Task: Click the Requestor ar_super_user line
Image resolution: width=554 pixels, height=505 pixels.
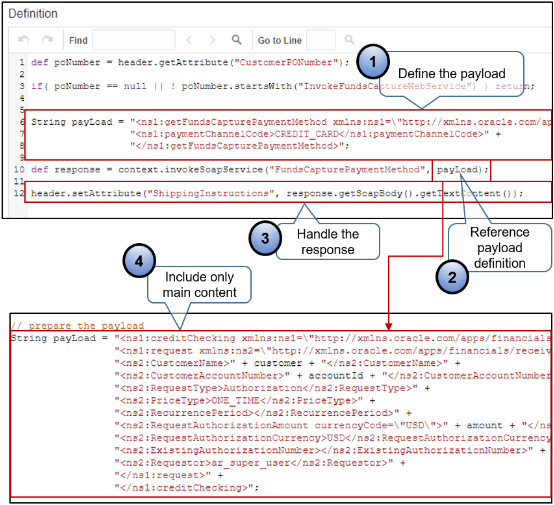Action: (x=260, y=463)
